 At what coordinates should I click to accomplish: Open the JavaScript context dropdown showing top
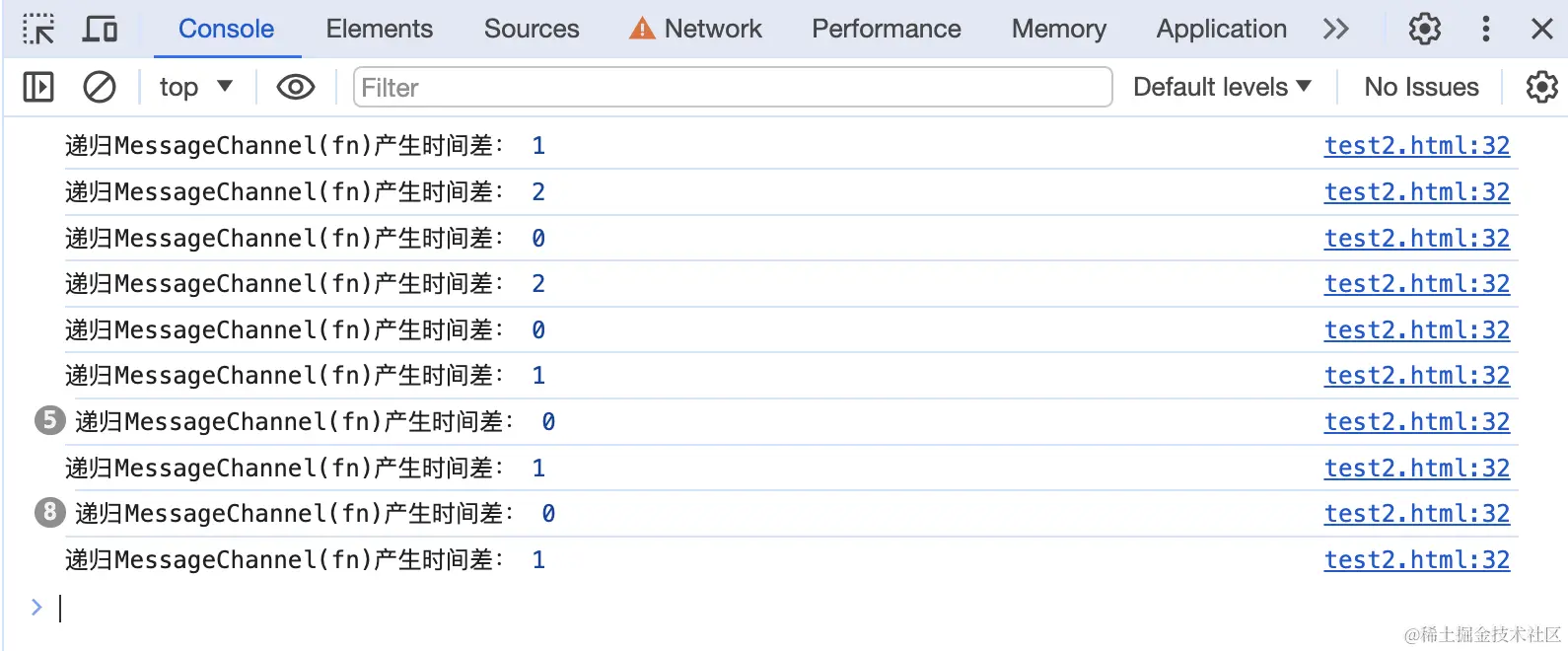[195, 87]
